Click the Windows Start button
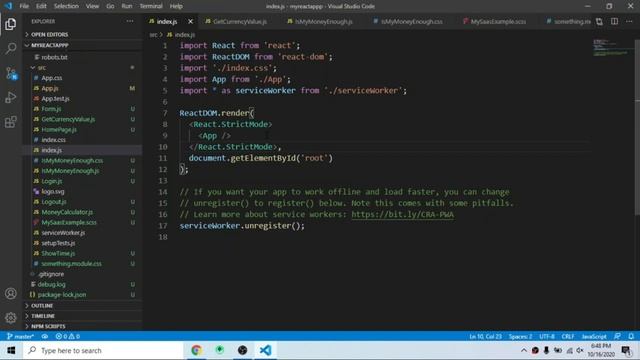Viewport: 640px width, 360px height. (11, 350)
